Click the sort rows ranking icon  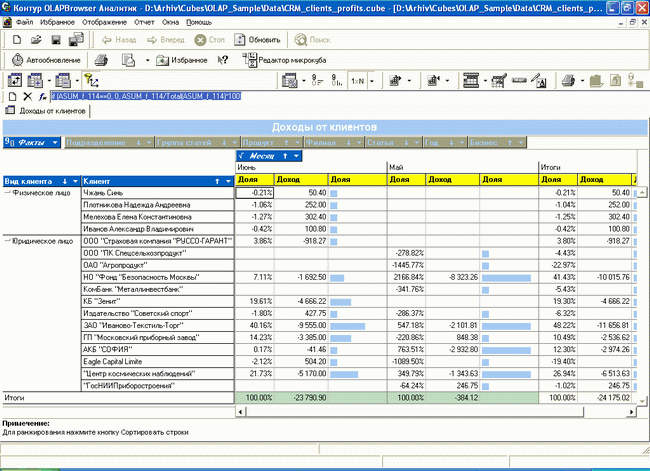coord(317,80)
